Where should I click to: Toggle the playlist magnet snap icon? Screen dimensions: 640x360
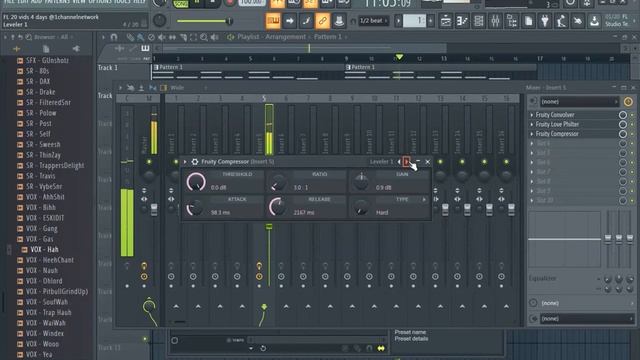pos(114,37)
